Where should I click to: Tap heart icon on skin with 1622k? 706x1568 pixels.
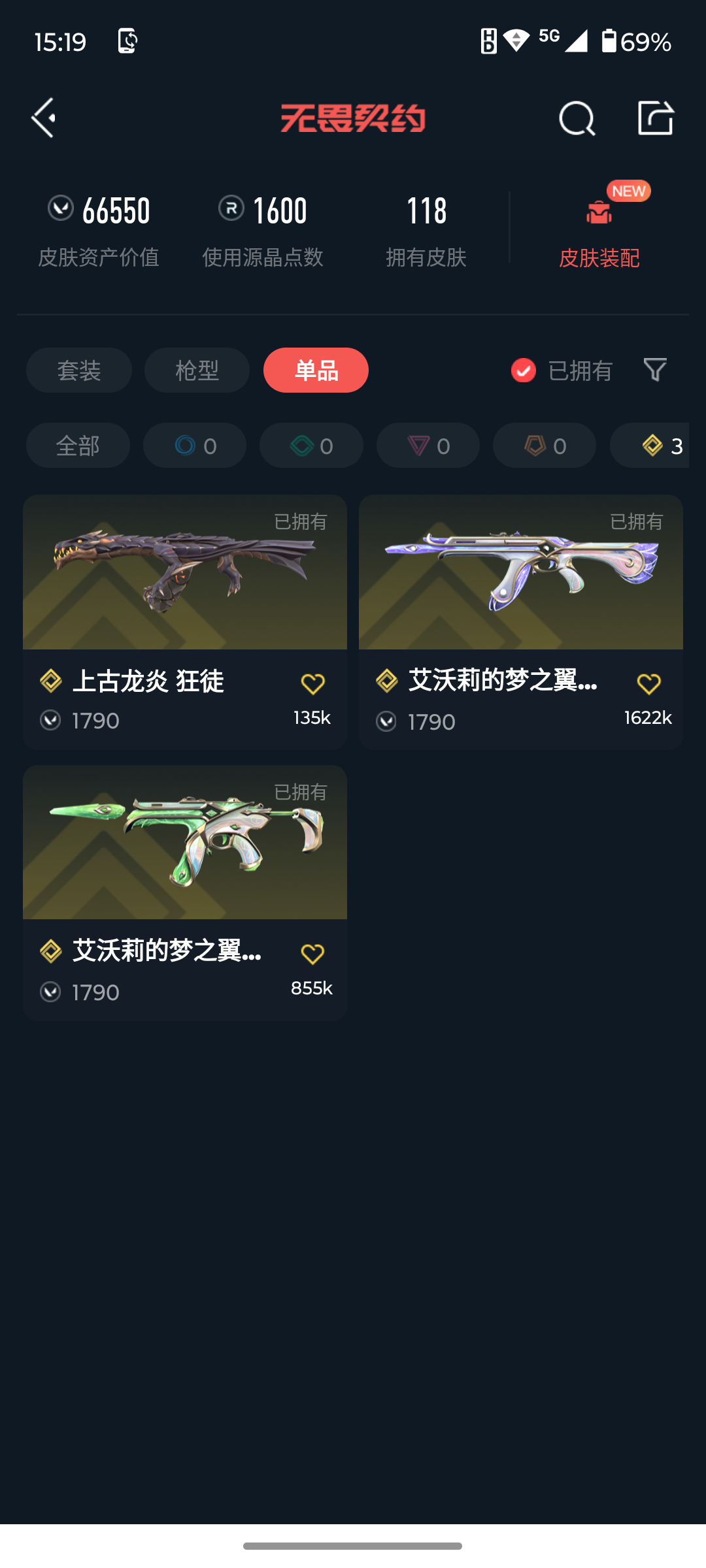(x=648, y=684)
